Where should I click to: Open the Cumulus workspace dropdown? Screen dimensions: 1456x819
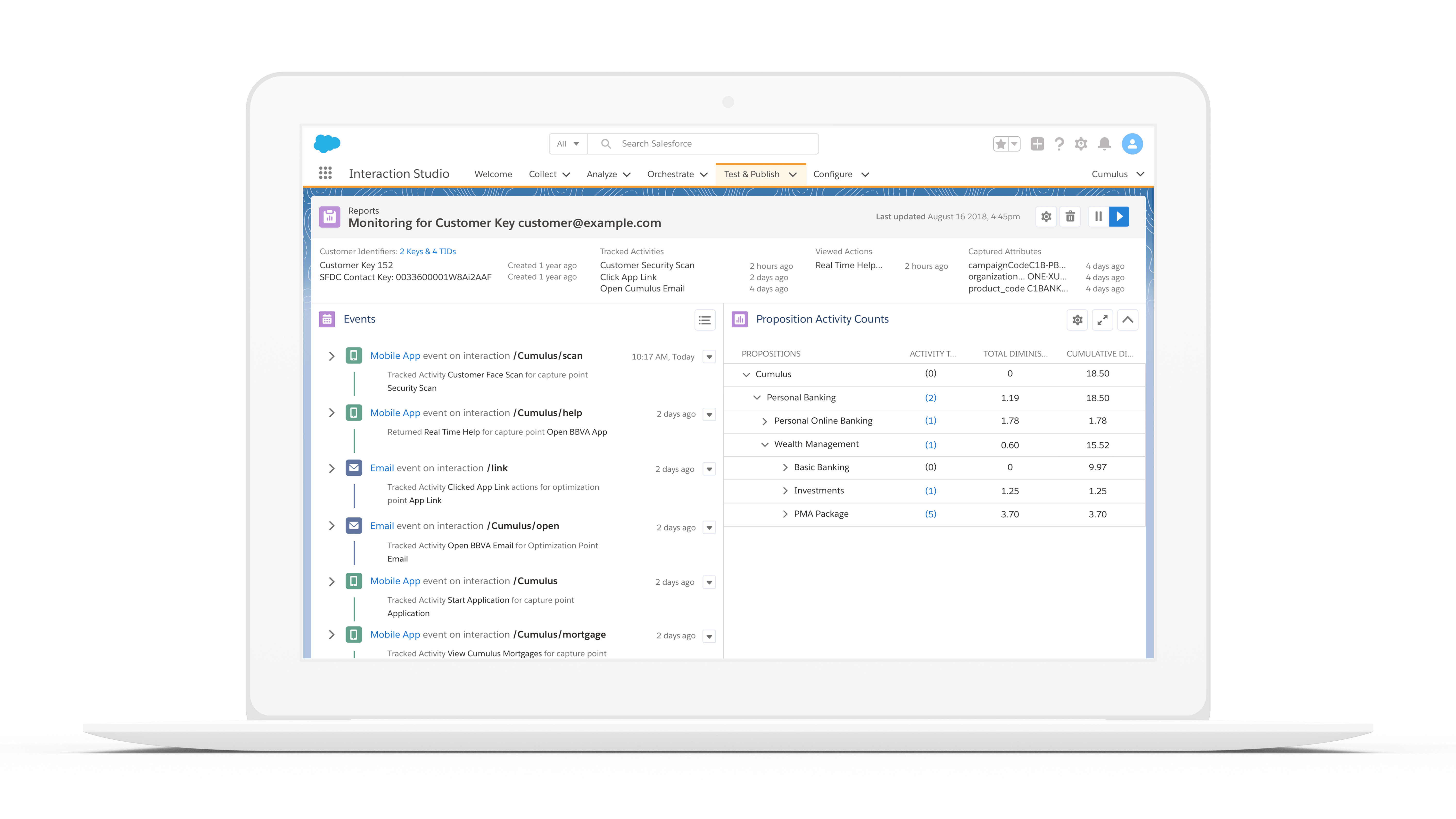click(1117, 174)
